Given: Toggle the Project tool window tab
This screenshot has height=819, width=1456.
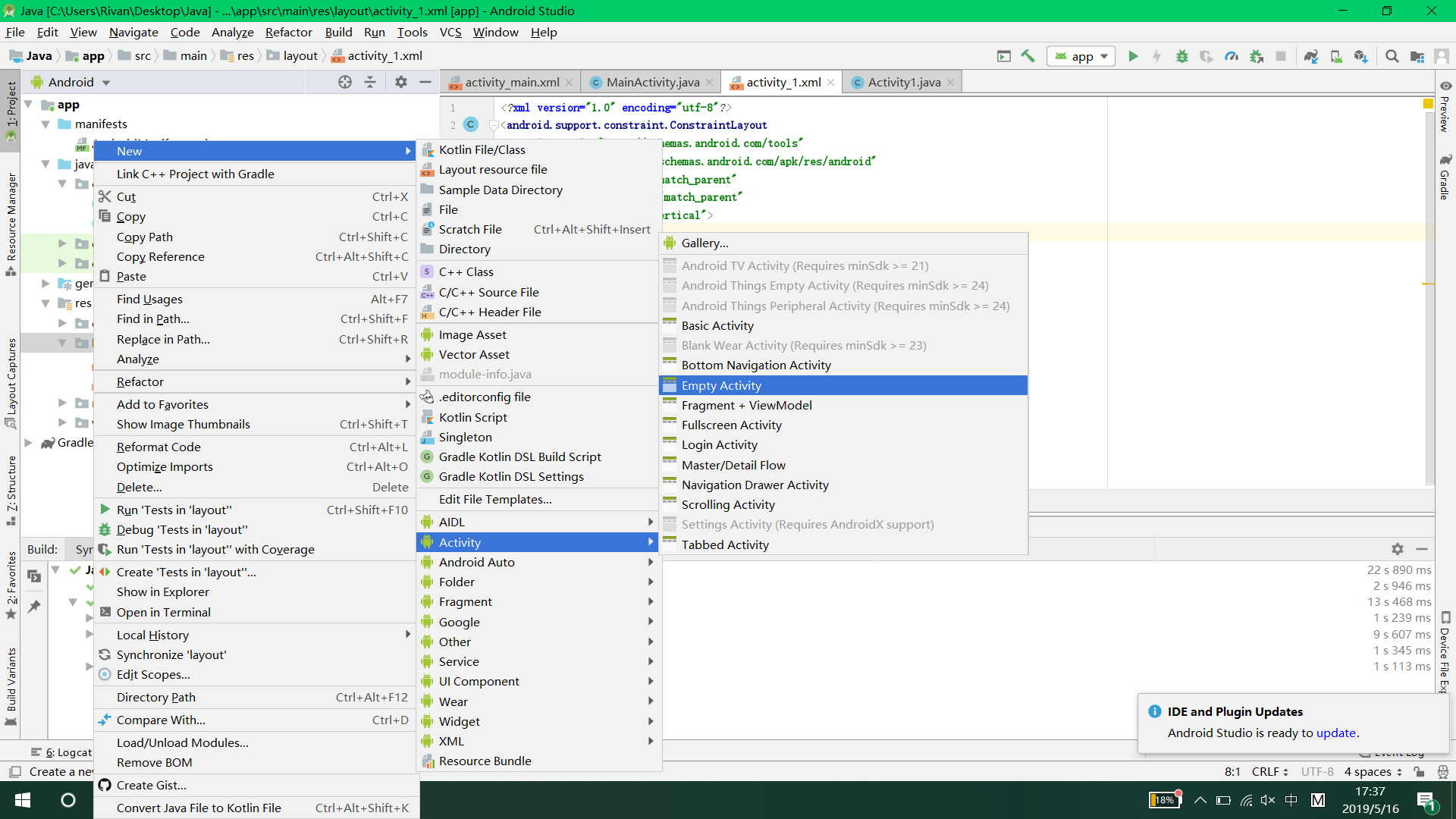Looking at the screenshot, I should click(11, 111).
